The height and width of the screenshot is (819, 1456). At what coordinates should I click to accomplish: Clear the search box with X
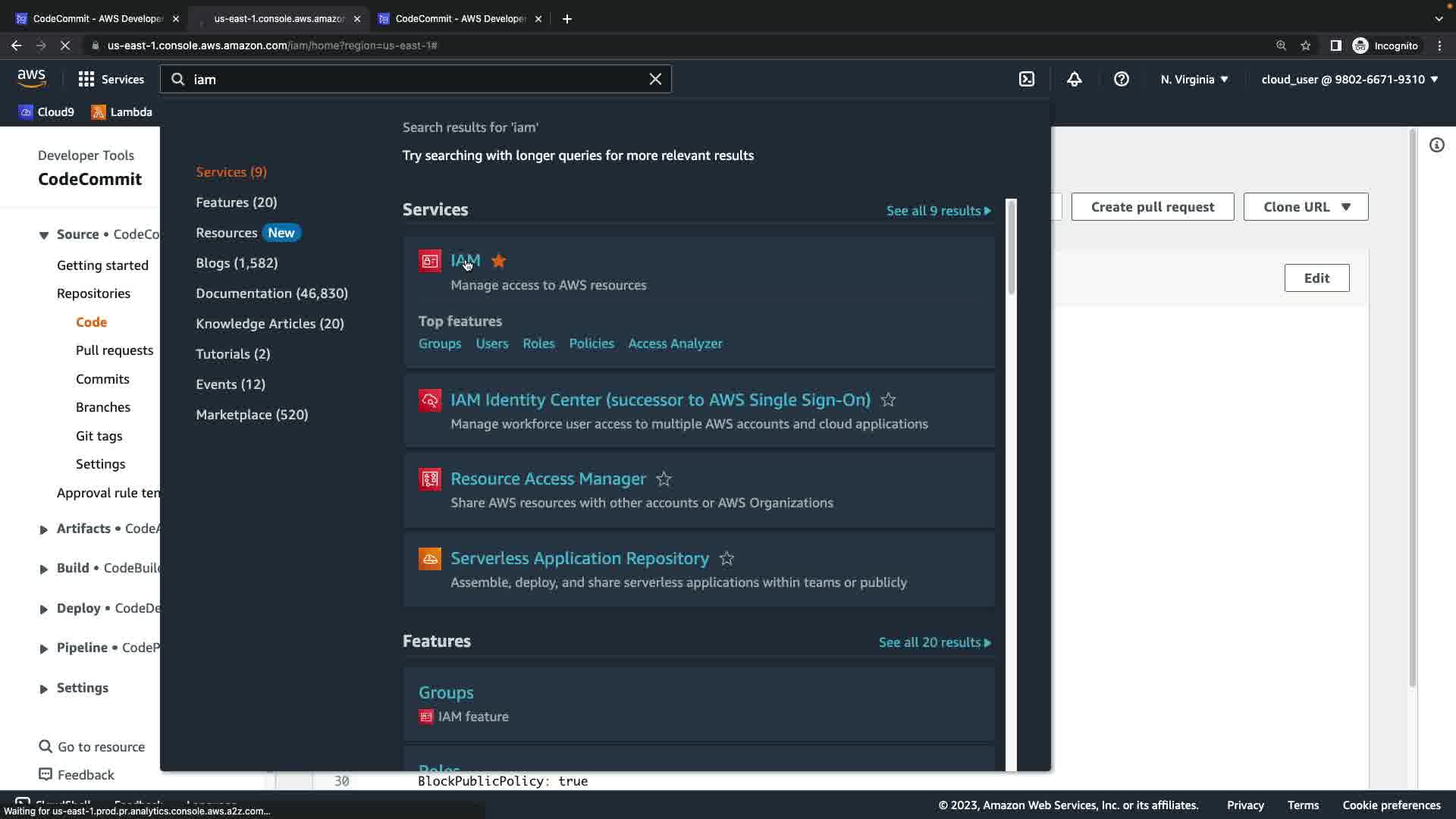(x=655, y=79)
